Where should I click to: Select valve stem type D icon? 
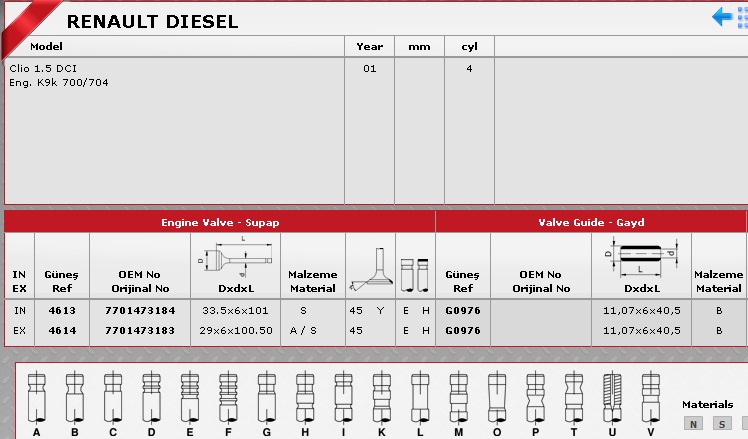coord(151,398)
